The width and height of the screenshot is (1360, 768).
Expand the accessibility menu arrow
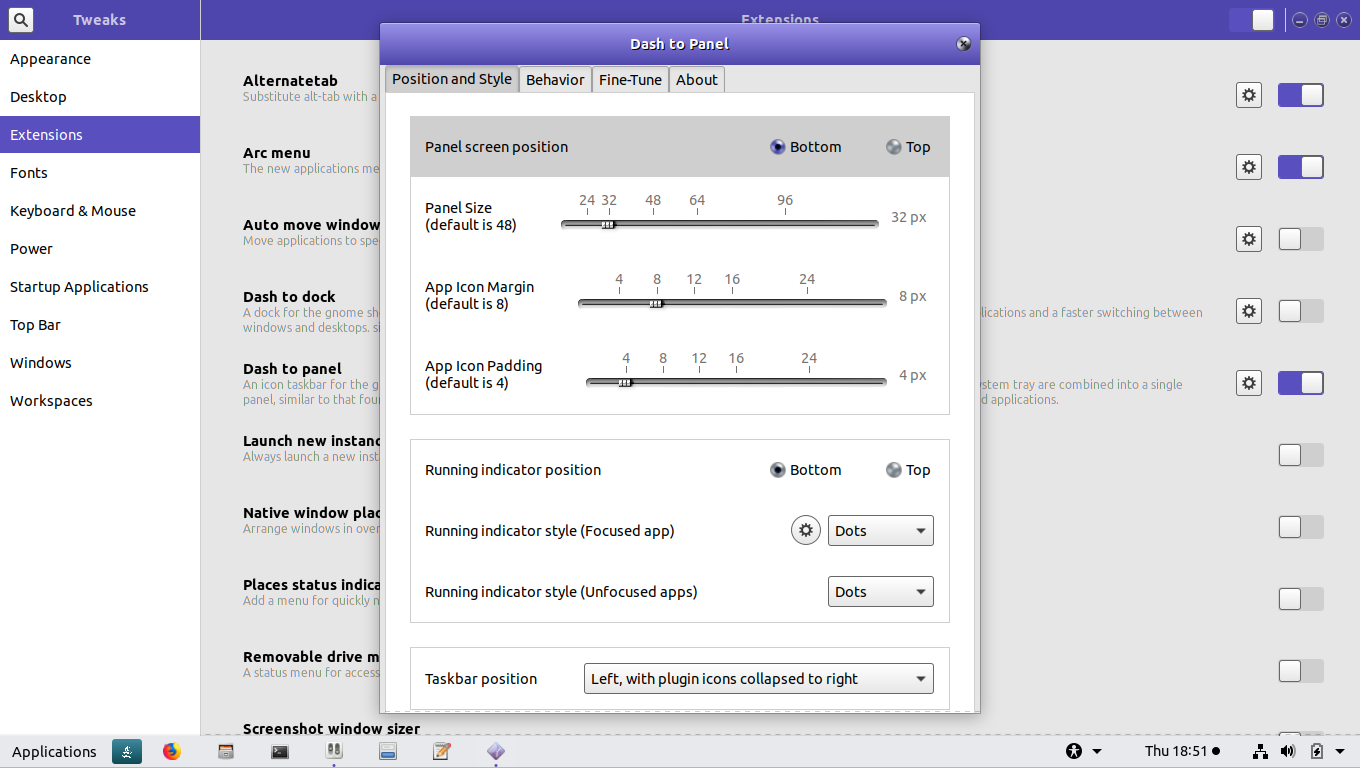click(1097, 752)
